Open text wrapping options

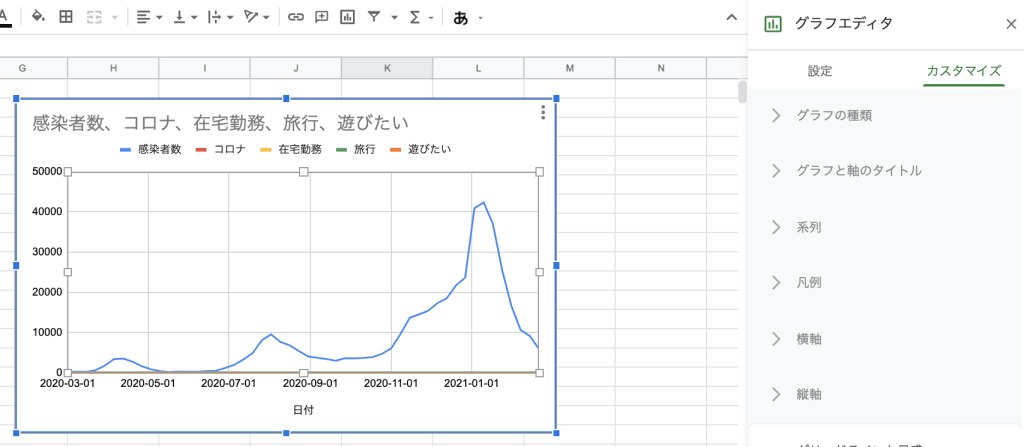pyautogui.click(x=221, y=18)
